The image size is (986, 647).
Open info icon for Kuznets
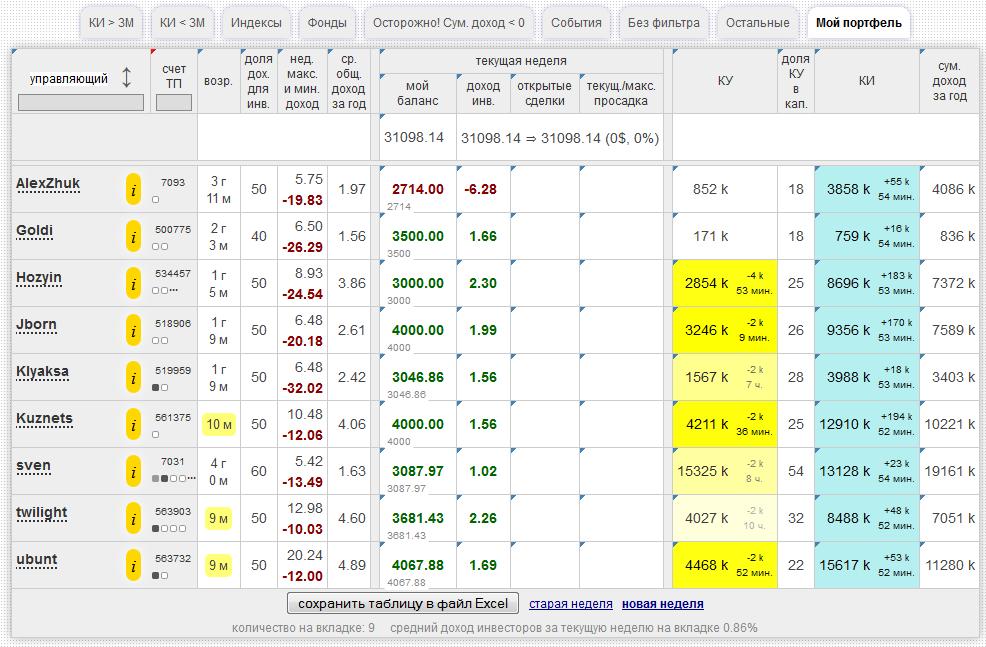[133, 424]
